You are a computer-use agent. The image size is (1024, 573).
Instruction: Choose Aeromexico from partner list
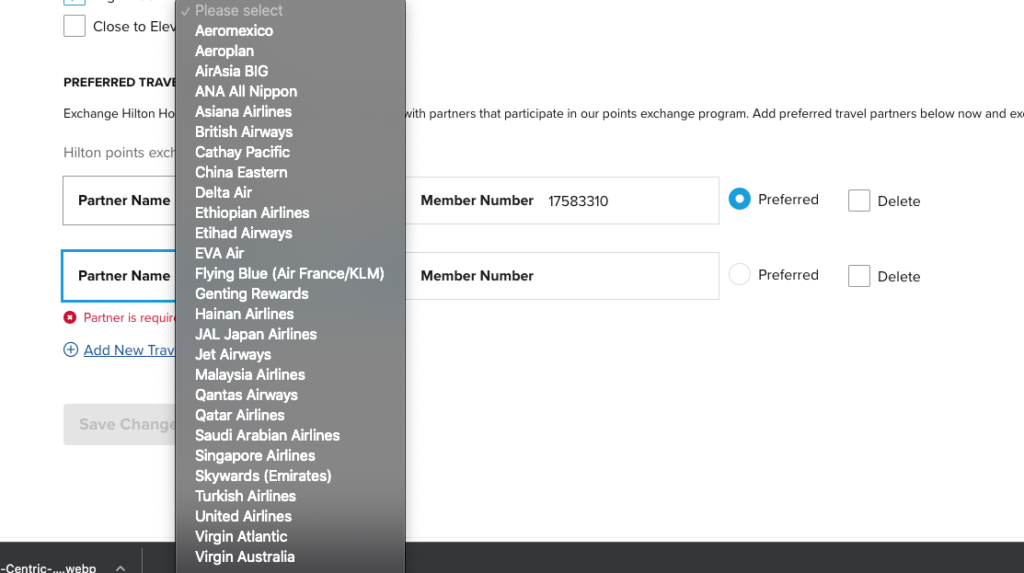(x=291, y=31)
